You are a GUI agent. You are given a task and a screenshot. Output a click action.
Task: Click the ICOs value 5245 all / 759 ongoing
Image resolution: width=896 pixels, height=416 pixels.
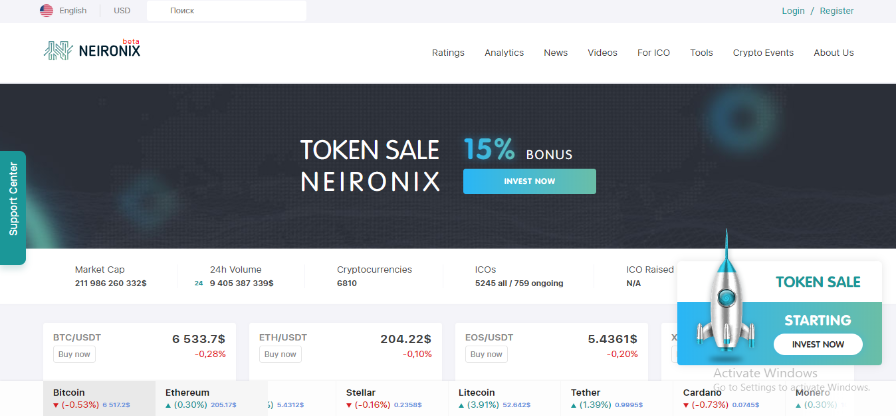tap(519, 283)
